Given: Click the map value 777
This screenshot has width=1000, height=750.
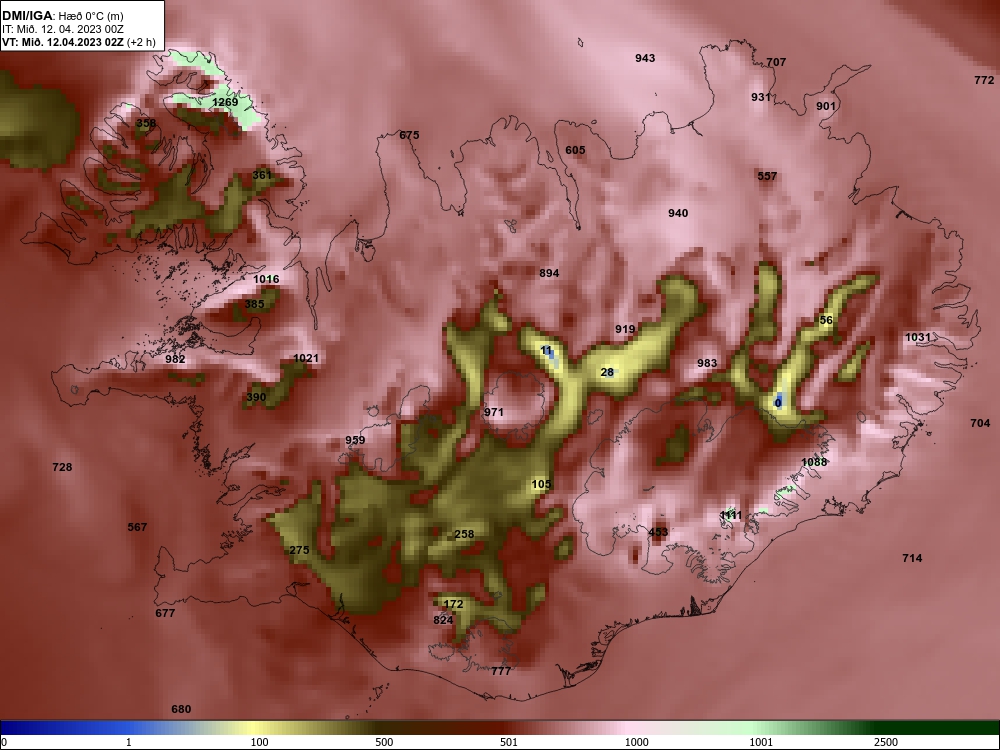Looking at the screenshot, I should [501, 672].
